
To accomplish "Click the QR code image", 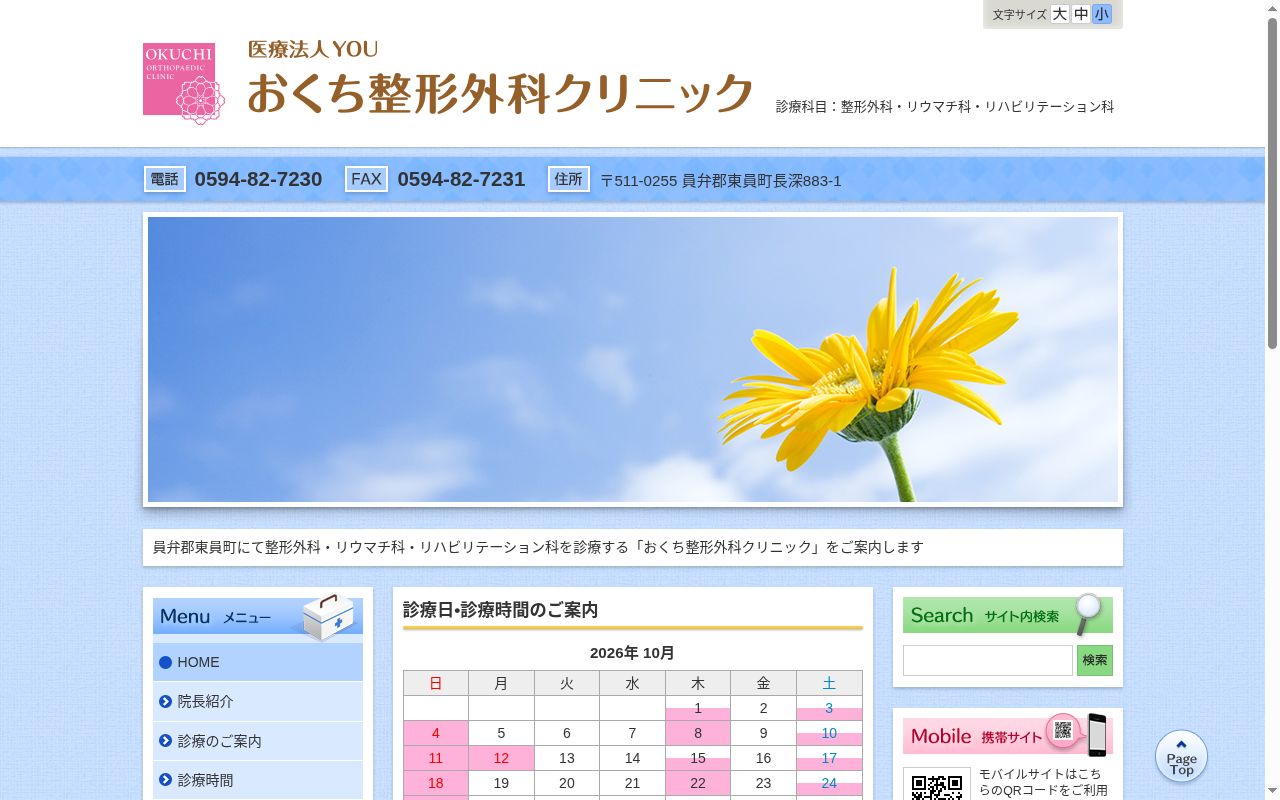I will (937, 784).
